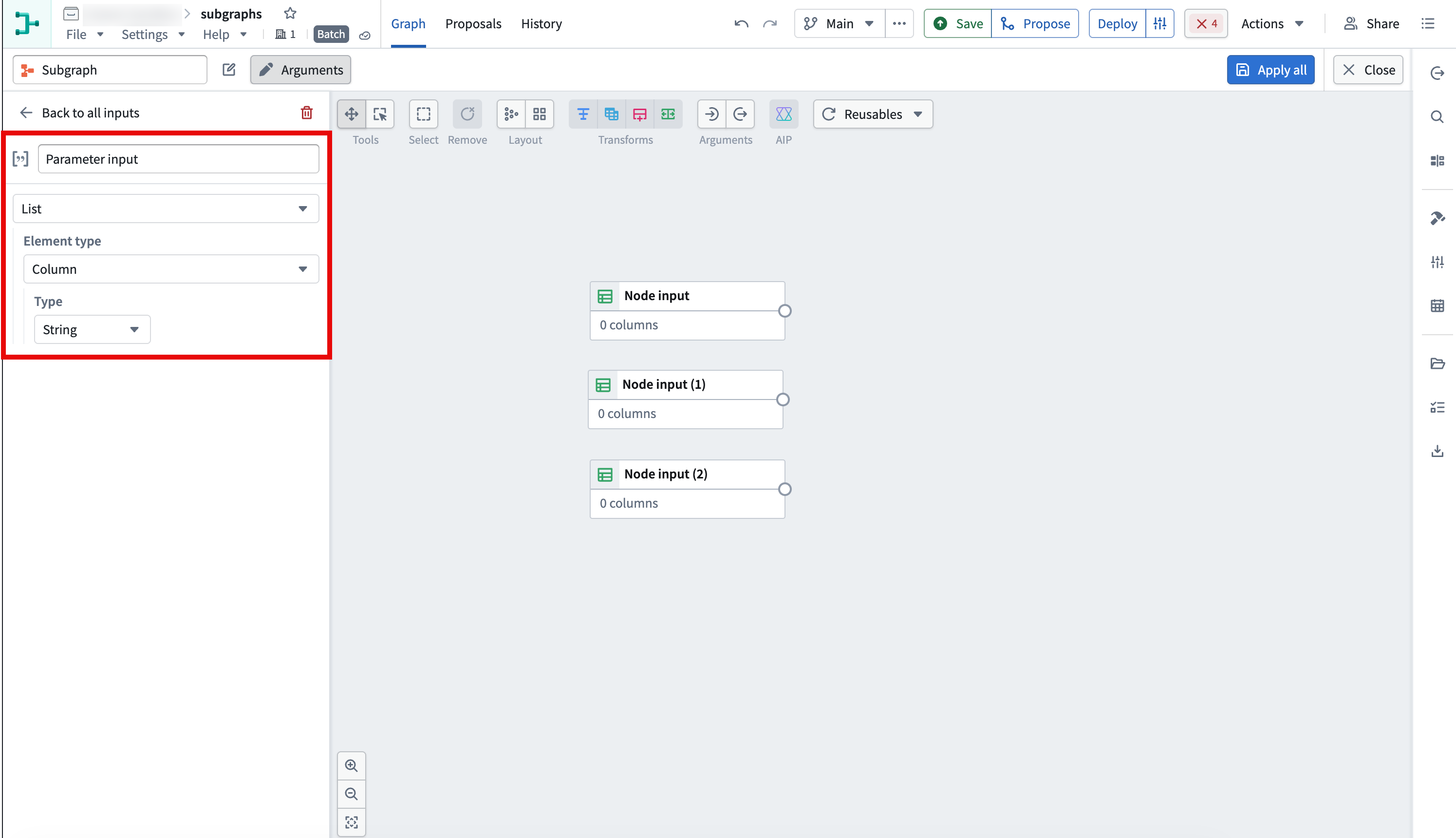Expand the Actions dropdown
1456x838 pixels.
(x=1272, y=23)
